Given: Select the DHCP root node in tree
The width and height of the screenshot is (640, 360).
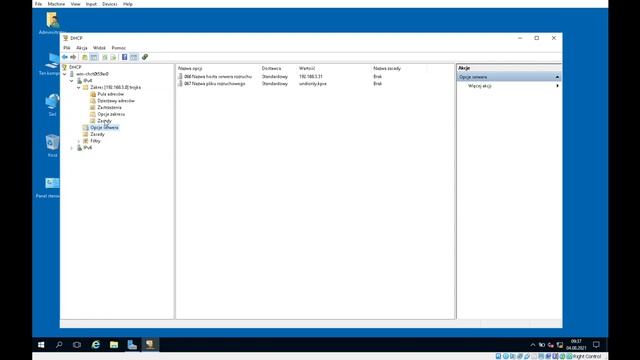Looking at the screenshot, I should [x=75, y=67].
